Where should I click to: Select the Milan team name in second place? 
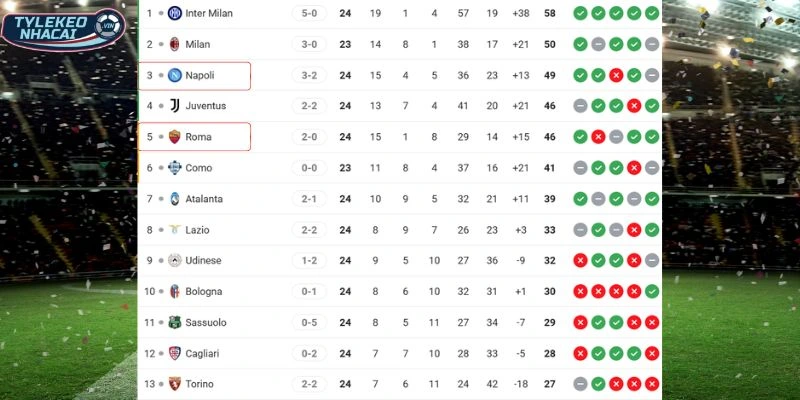198,44
